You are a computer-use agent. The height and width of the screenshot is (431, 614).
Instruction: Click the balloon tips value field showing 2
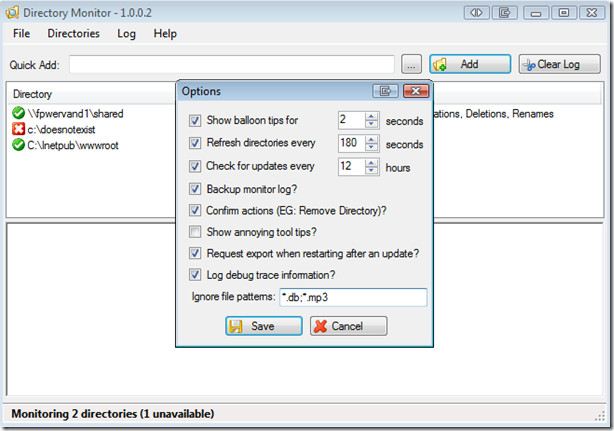click(x=351, y=120)
